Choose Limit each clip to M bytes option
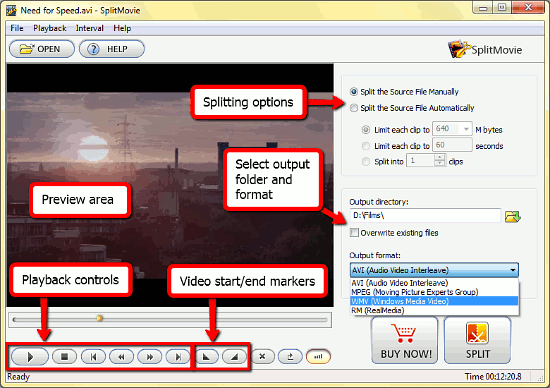The height and width of the screenshot is (388, 550). coord(366,130)
